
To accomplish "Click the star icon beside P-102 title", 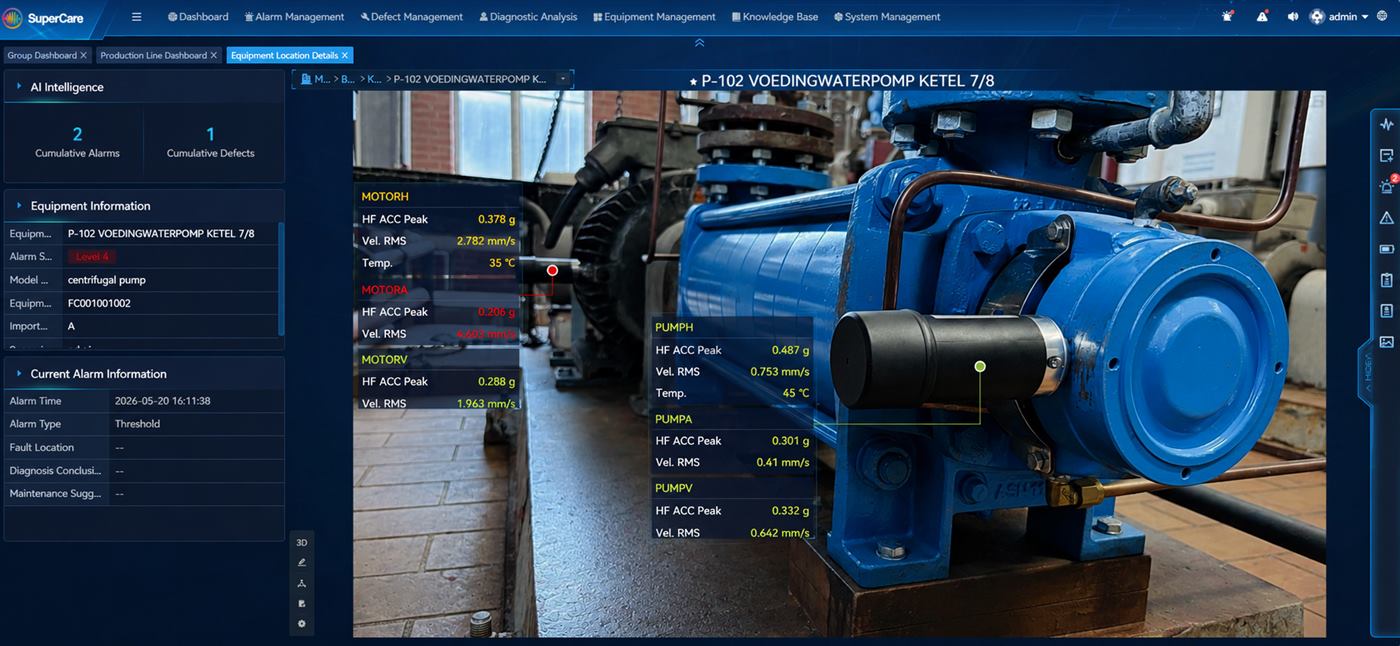I will click(x=693, y=82).
